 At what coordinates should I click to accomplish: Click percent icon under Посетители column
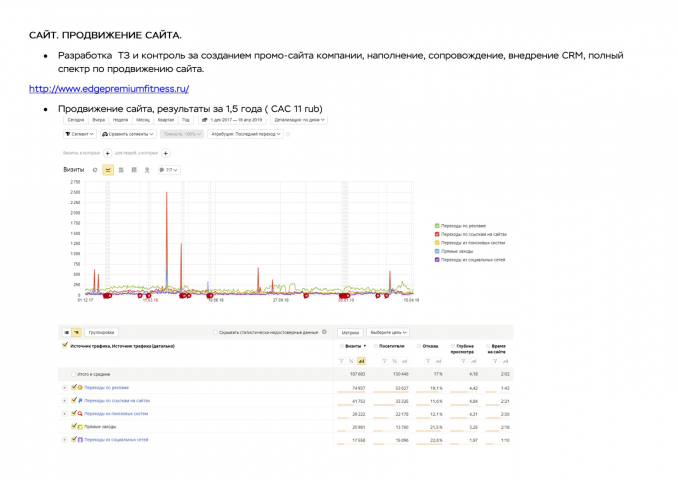pyautogui.click(x=394, y=361)
